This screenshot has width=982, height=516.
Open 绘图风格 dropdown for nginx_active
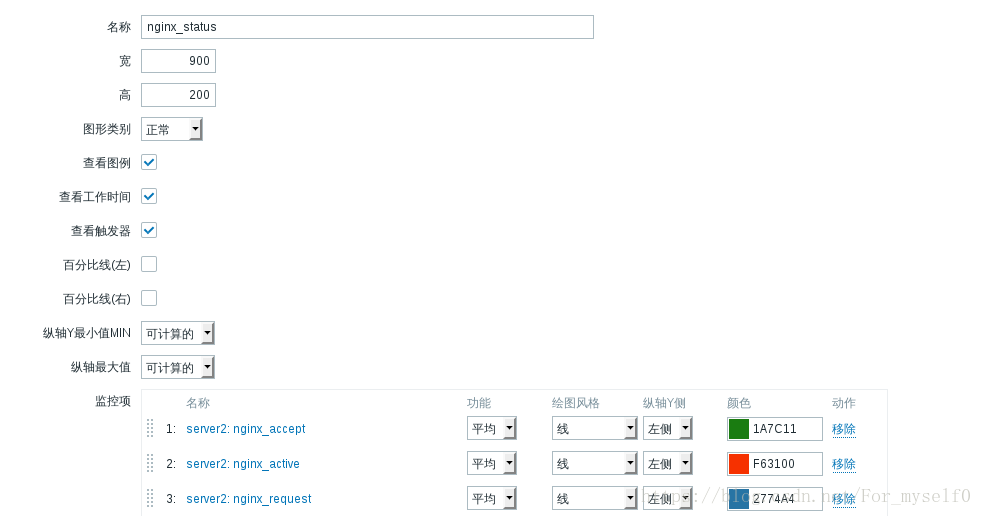click(594, 463)
